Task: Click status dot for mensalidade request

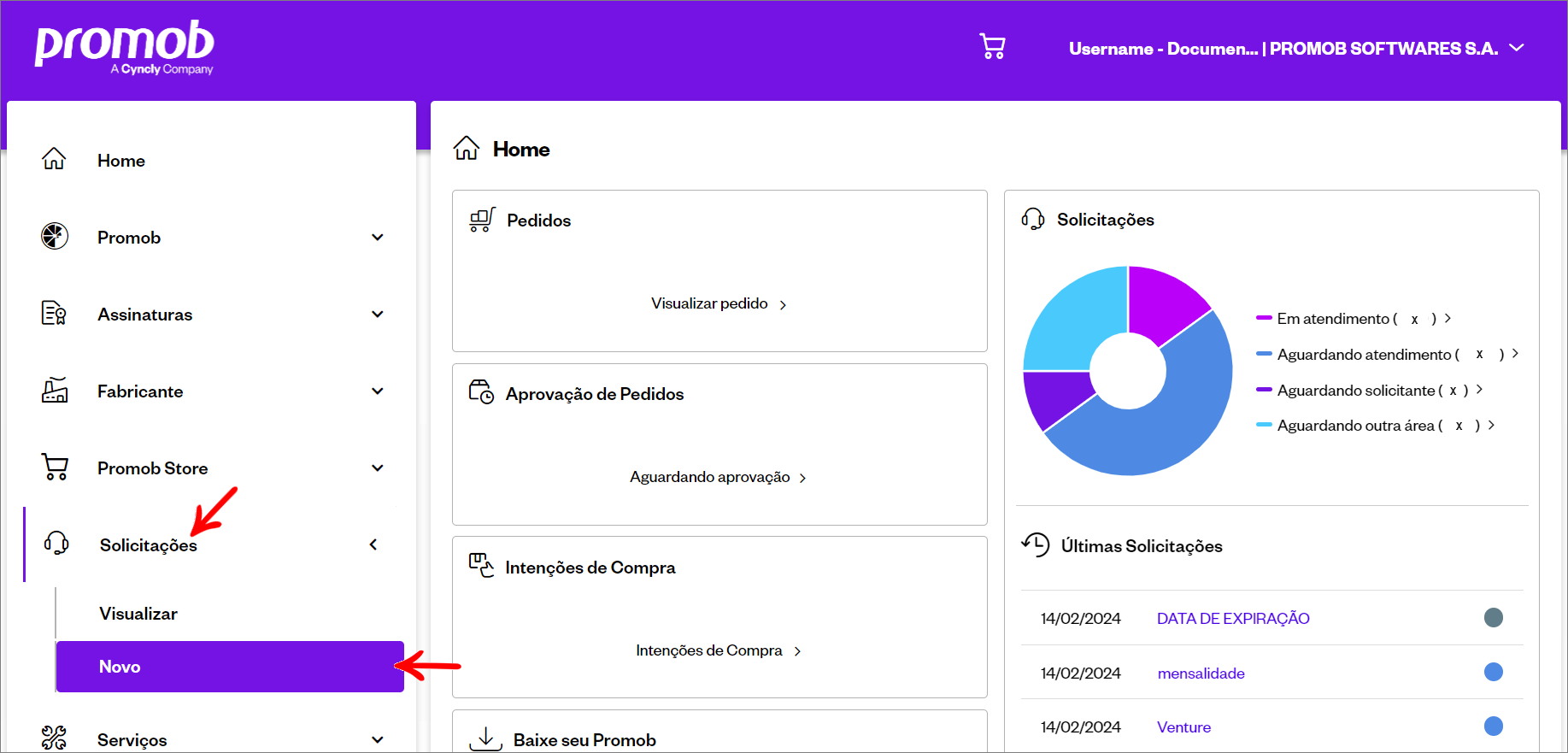Action: (1494, 672)
